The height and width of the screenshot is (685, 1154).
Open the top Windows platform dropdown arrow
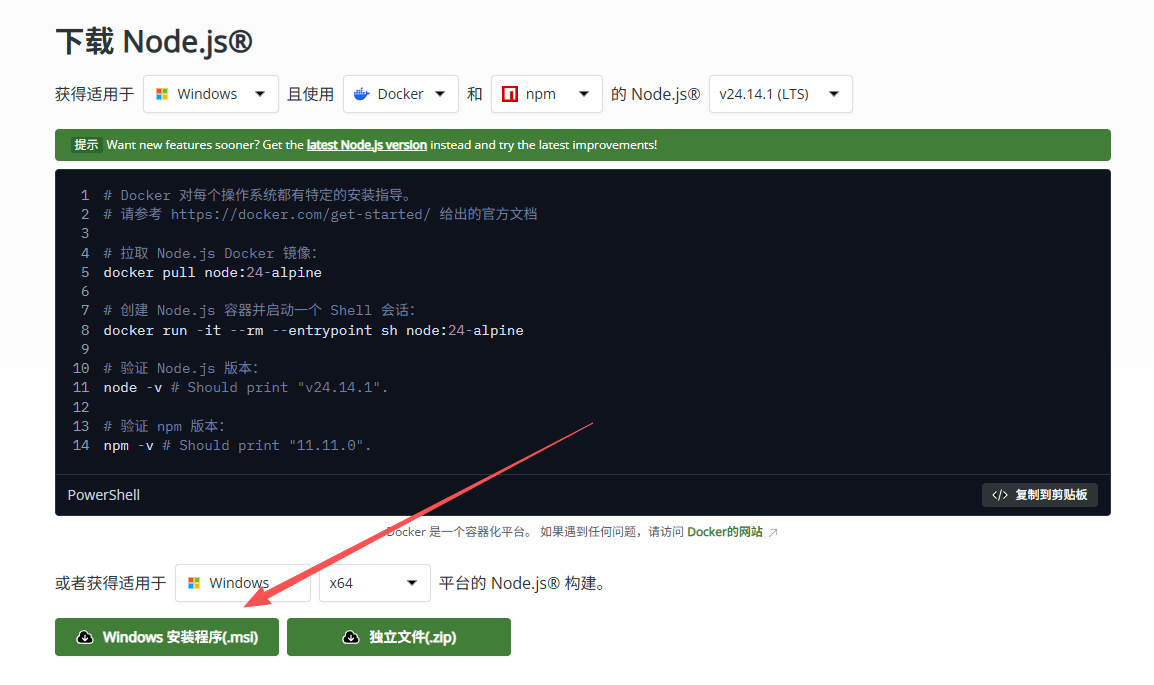point(260,94)
